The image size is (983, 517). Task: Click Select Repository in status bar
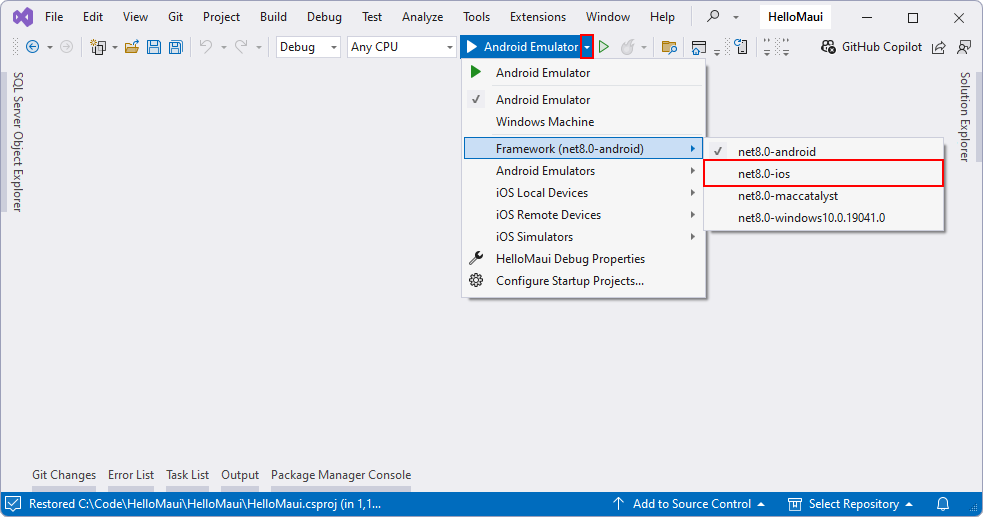tap(850, 504)
